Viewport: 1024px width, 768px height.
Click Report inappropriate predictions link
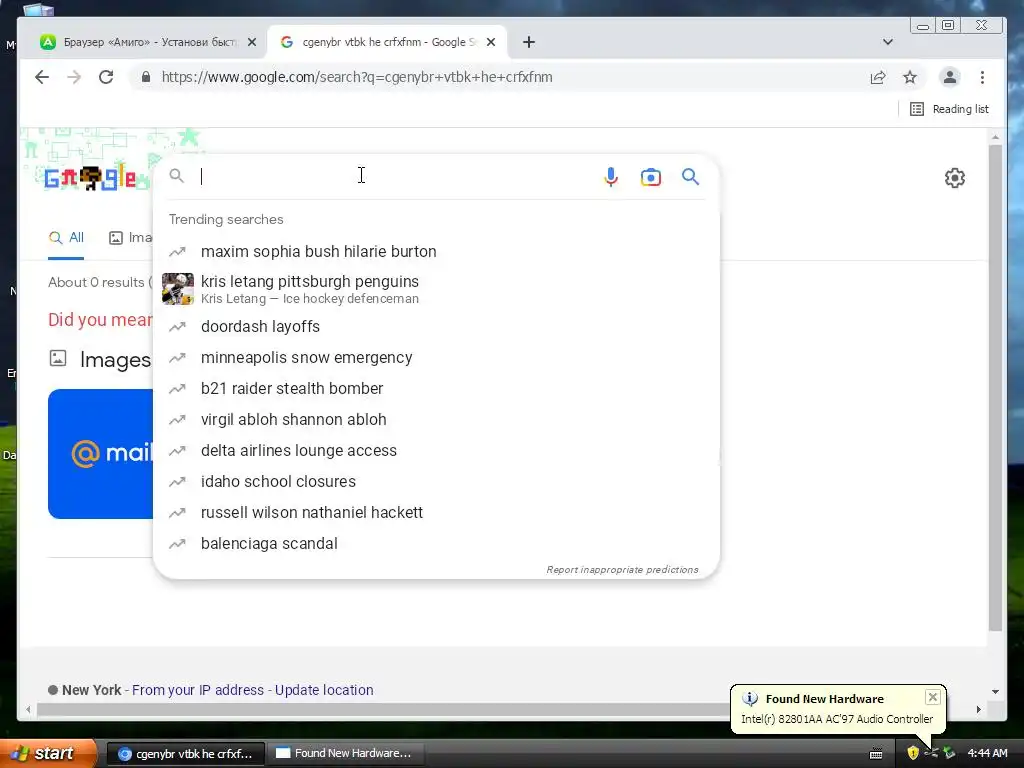tap(622, 569)
